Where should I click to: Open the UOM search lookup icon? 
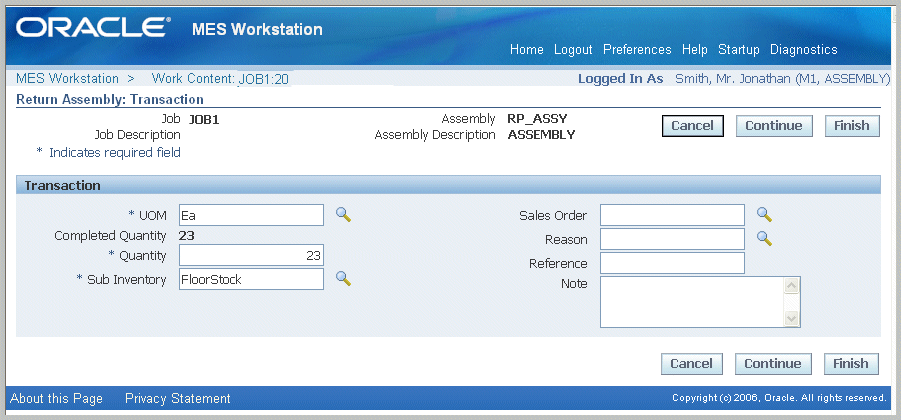pyautogui.click(x=344, y=215)
